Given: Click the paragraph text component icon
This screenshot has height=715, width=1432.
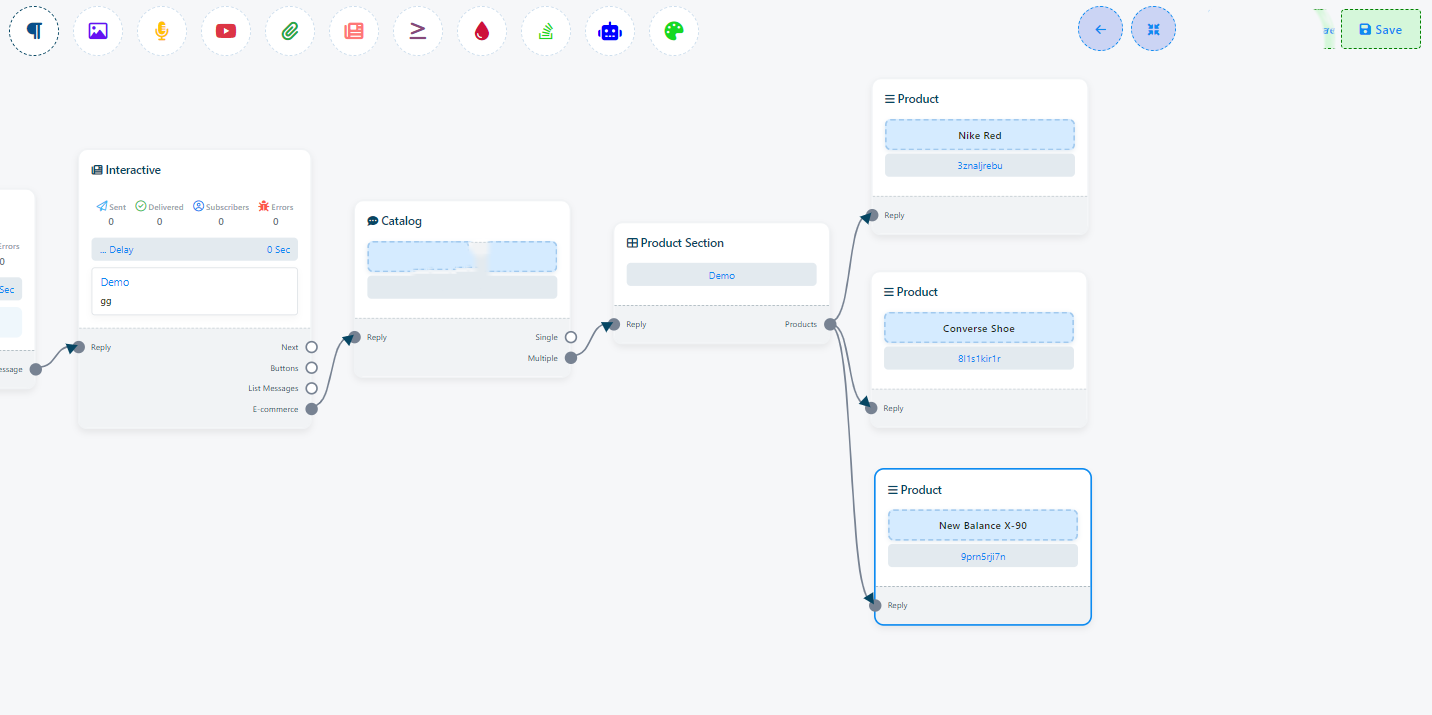Looking at the screenshot, I should coord(34,30).
